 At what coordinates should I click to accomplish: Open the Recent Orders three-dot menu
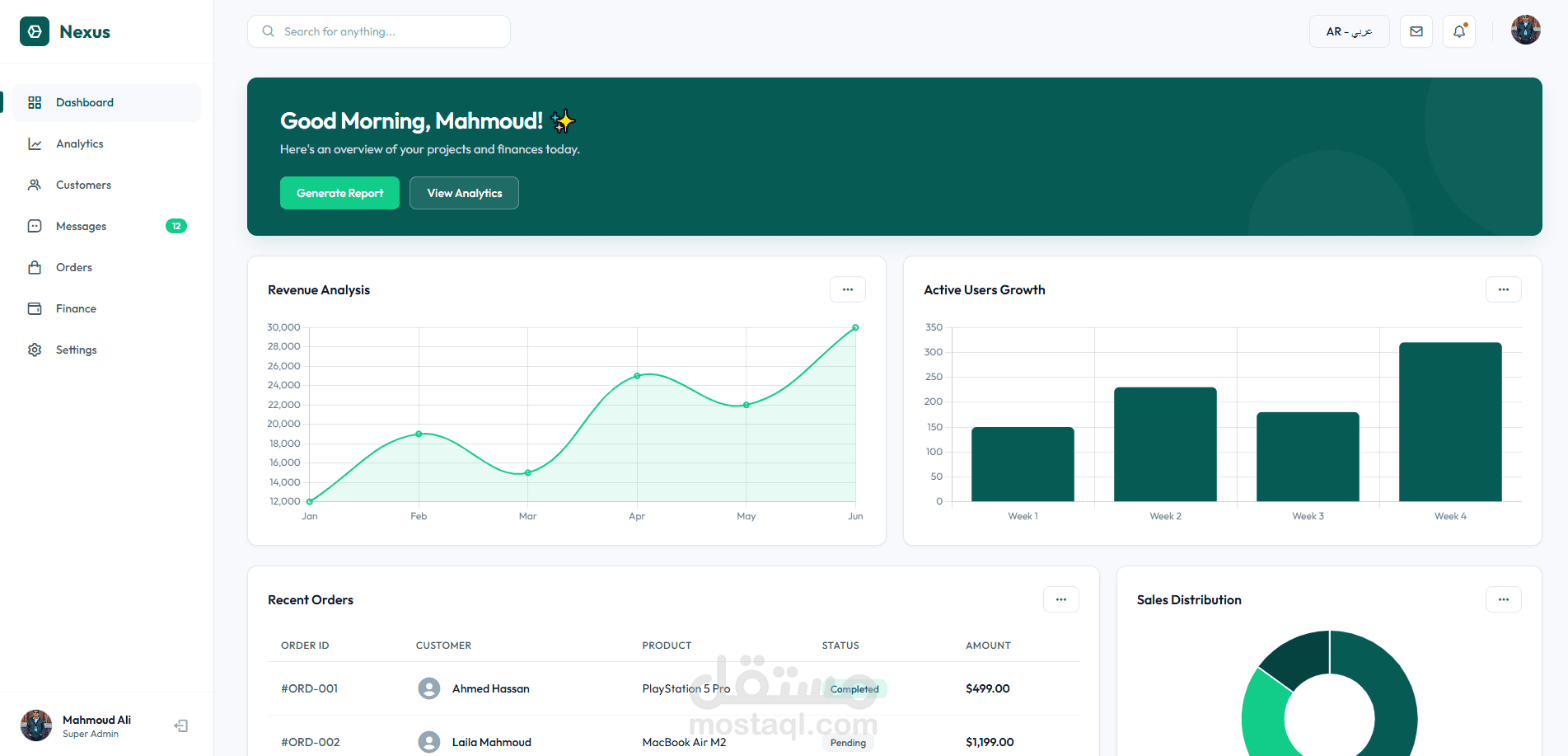click(1060, 599)
